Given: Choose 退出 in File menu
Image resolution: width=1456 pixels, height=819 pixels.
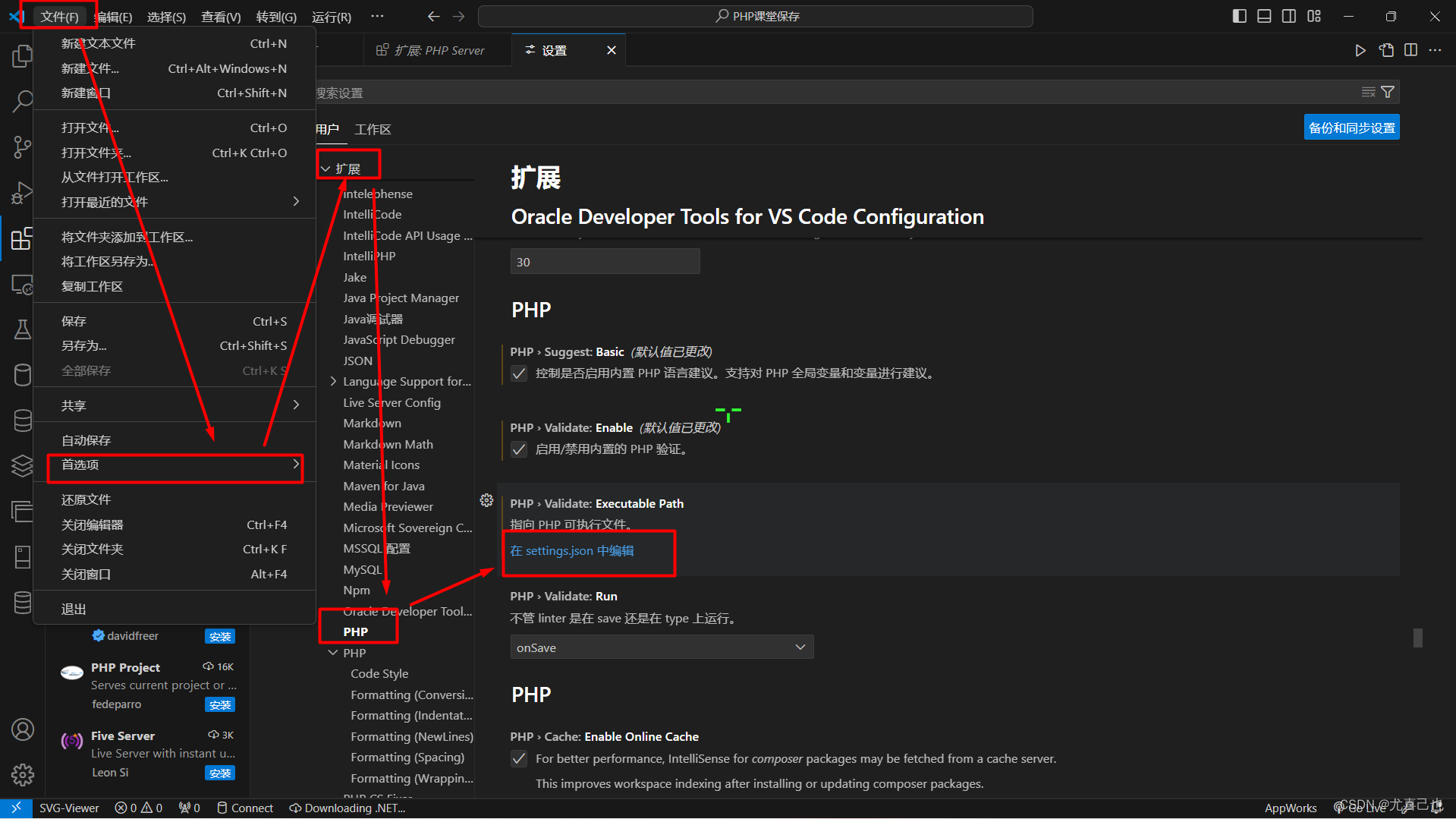Looking at the screenshot, I should (175, 609).
